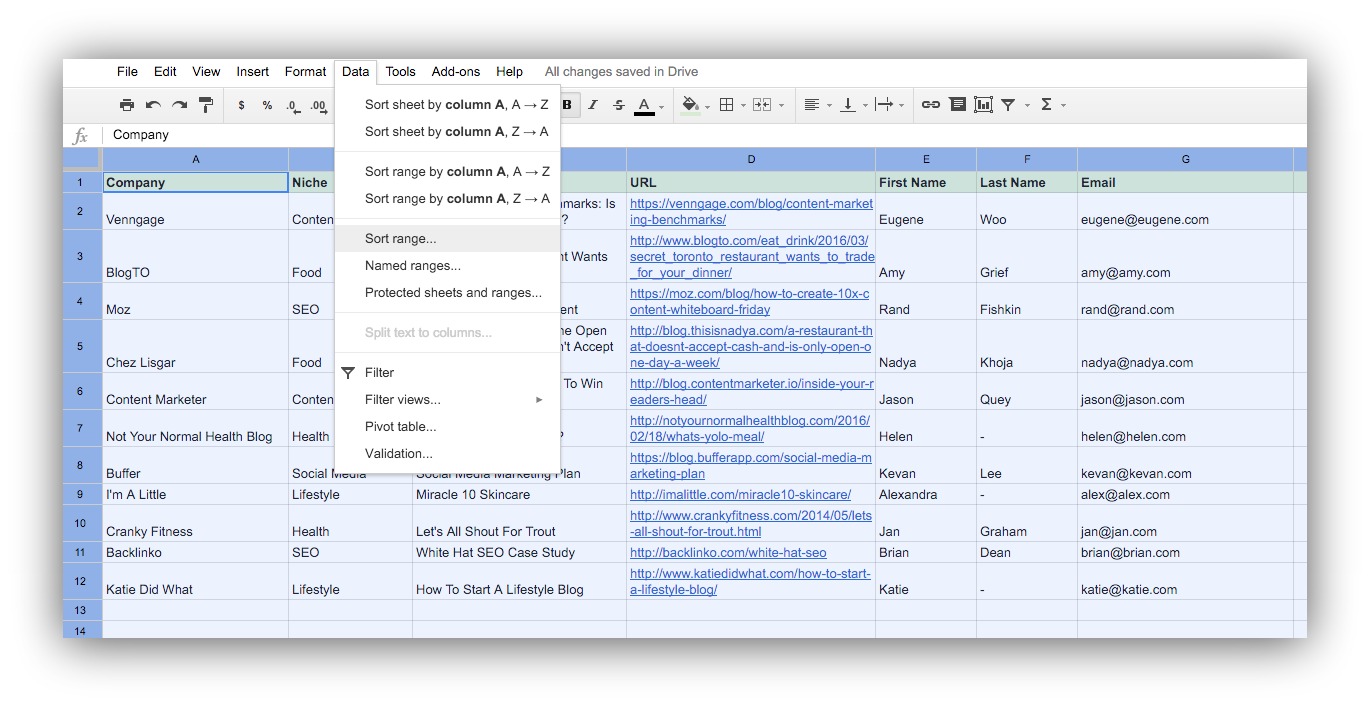
Task: Open the Add-ons menu
Action: pos(456,72)
